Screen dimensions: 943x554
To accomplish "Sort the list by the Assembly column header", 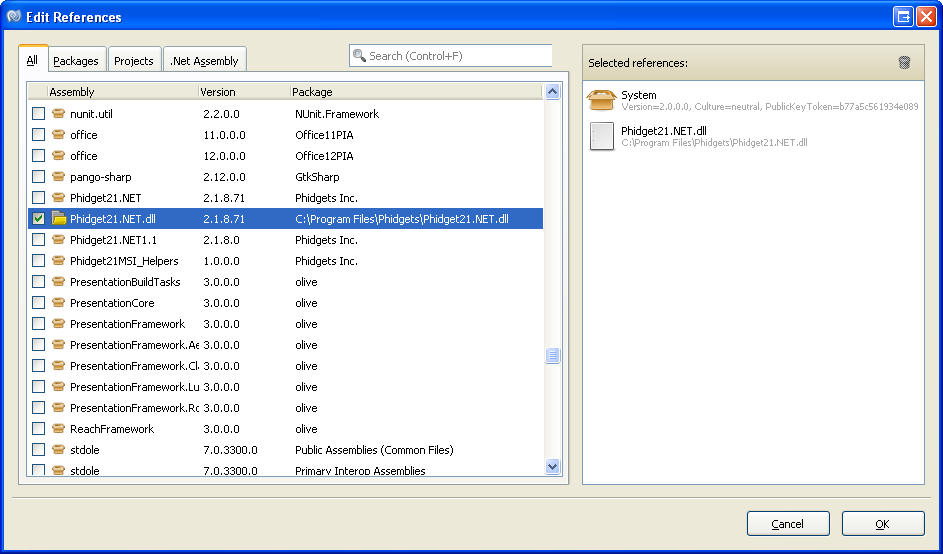I will pyautogui.click(x=120, y=92).
